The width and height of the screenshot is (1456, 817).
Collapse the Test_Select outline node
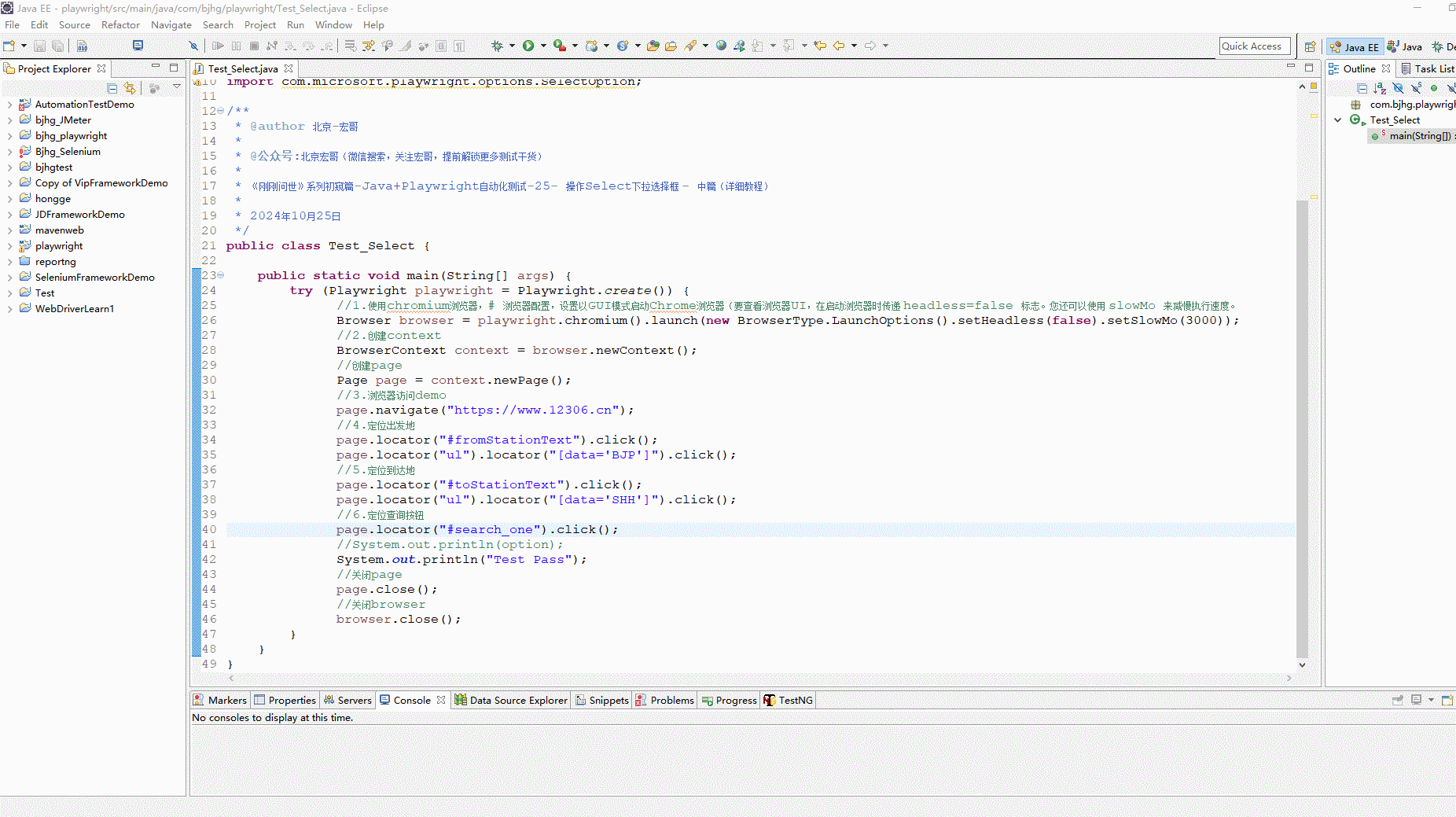click(x=1338, y=120)
